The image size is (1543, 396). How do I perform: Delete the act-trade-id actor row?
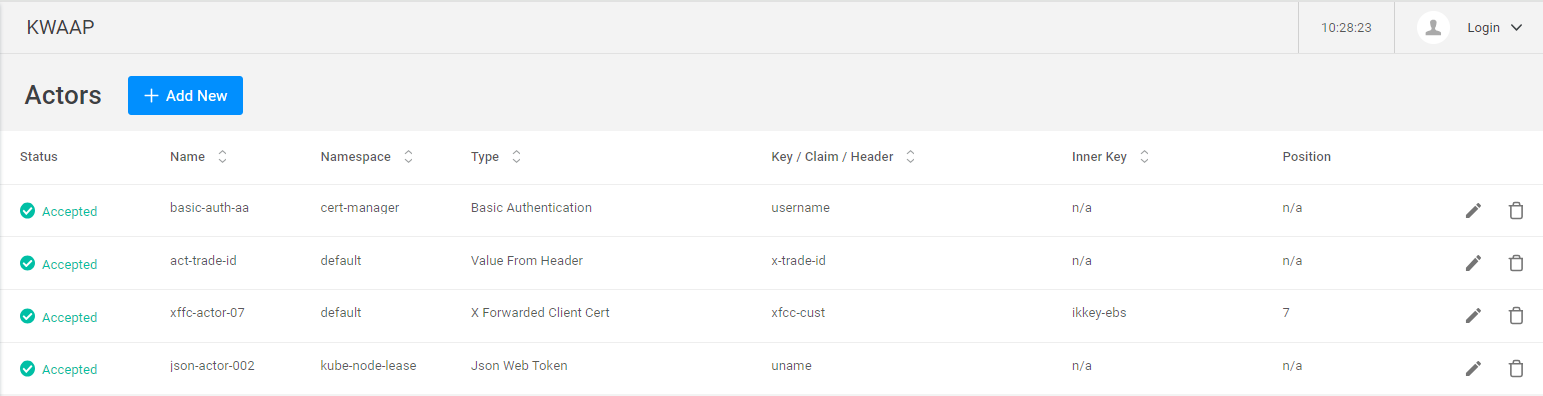[1516, 262]
